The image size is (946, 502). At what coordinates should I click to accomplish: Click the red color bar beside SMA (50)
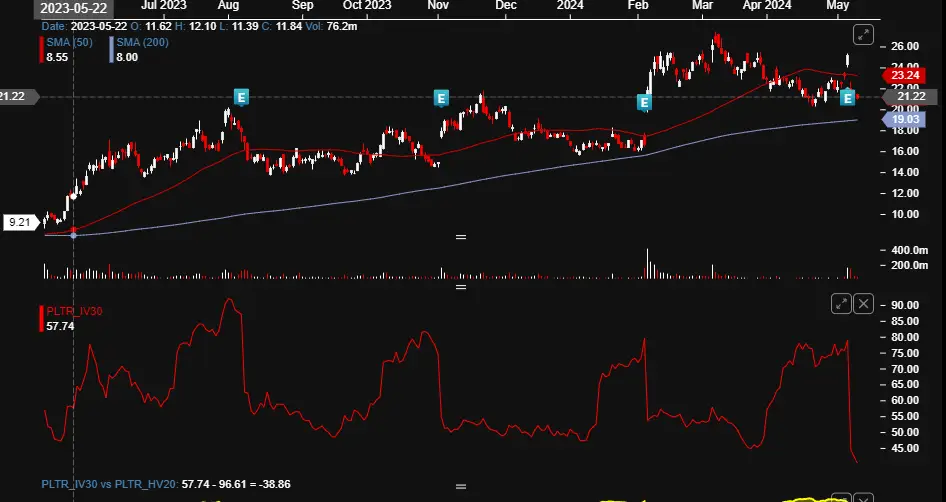click(42, 50)
